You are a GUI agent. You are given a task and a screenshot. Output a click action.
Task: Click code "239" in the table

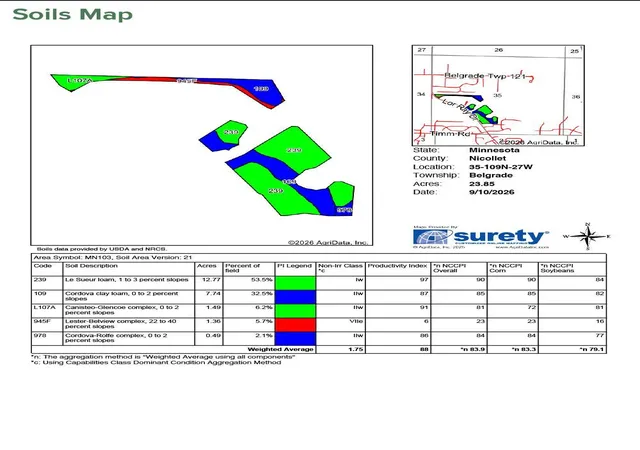tap(40, 280)
